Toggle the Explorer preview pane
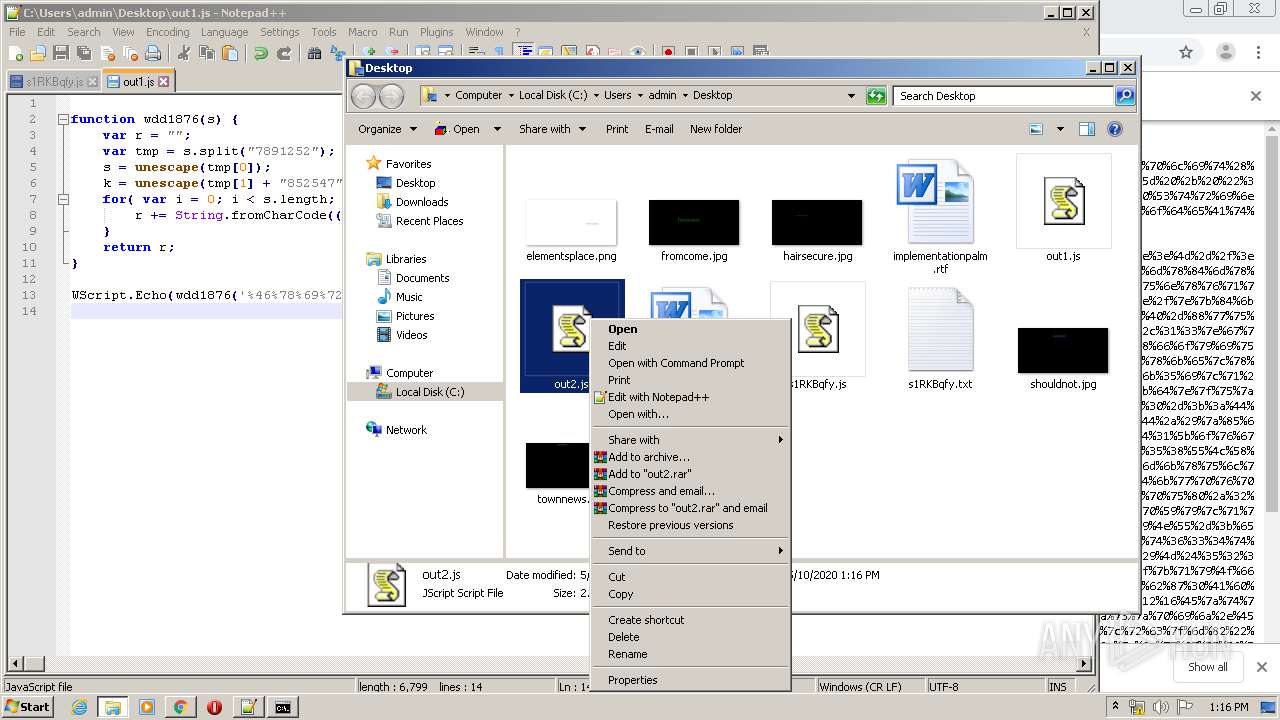 [1087, 129]
